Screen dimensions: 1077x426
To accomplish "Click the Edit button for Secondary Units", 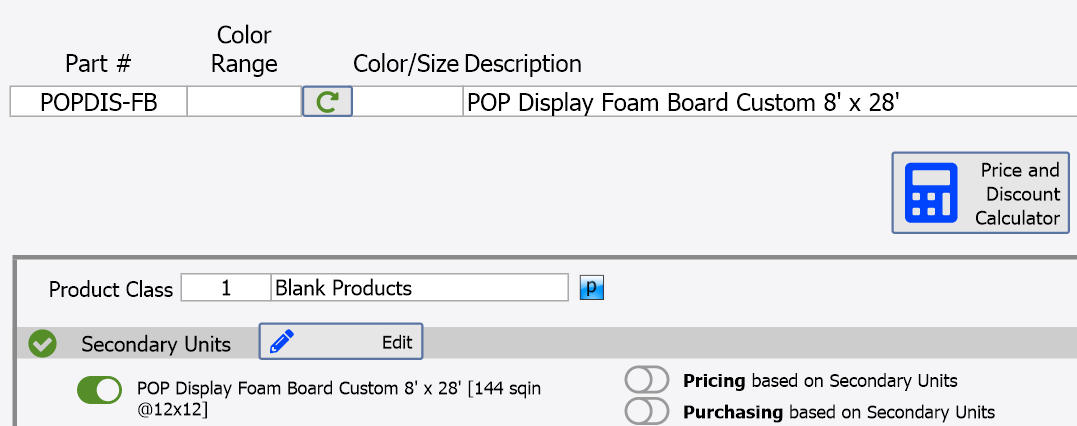I will [x=341, y=341].
